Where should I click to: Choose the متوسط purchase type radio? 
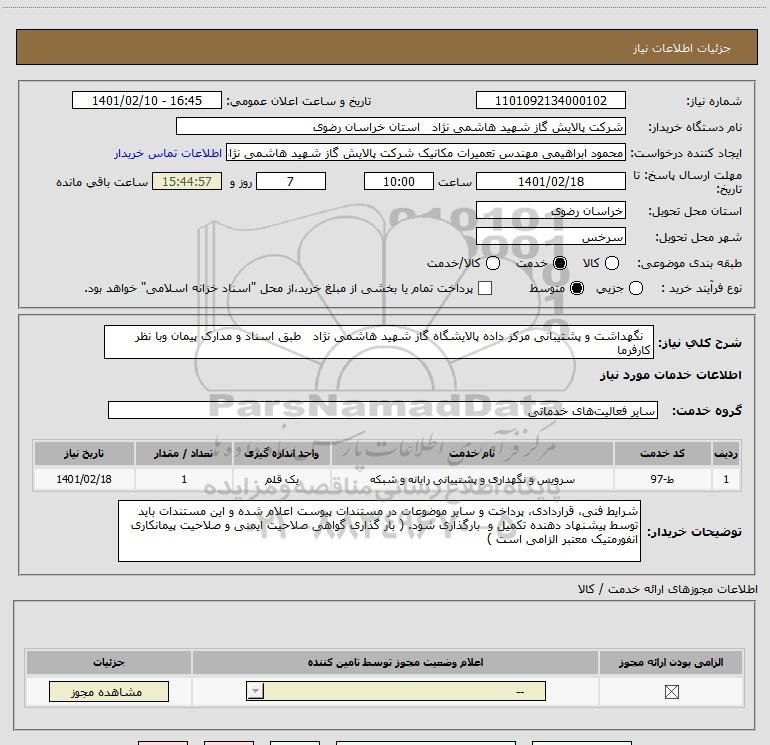click(577, 288)
